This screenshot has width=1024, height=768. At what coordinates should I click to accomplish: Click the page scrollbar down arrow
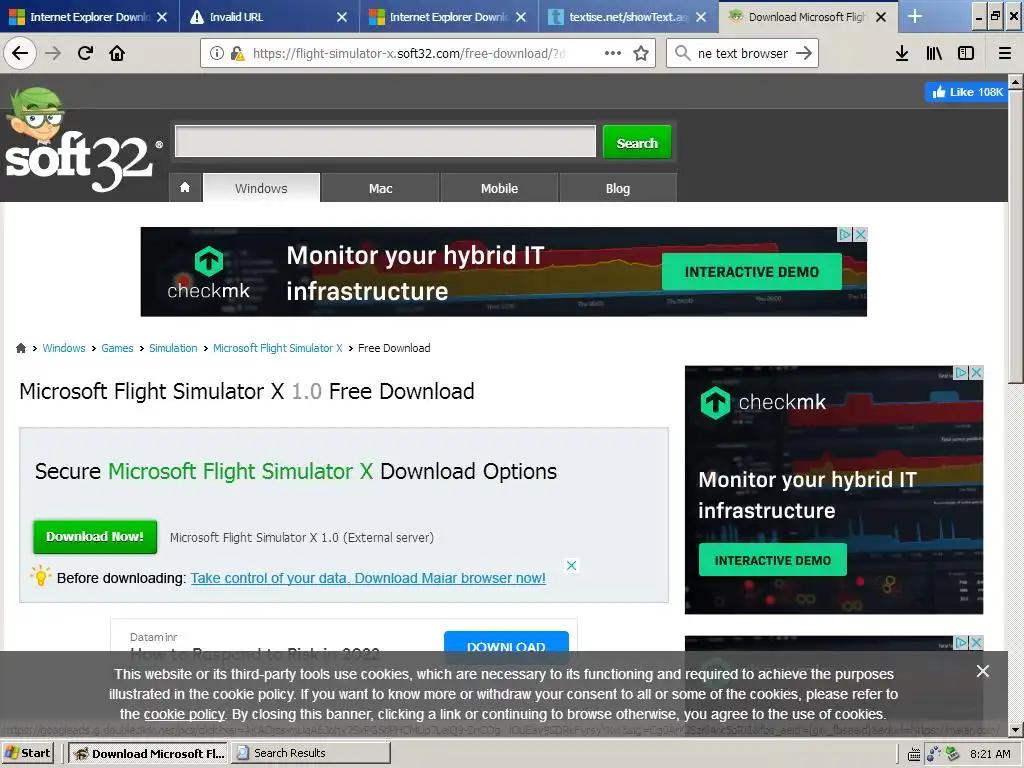tap(1016, 729)
